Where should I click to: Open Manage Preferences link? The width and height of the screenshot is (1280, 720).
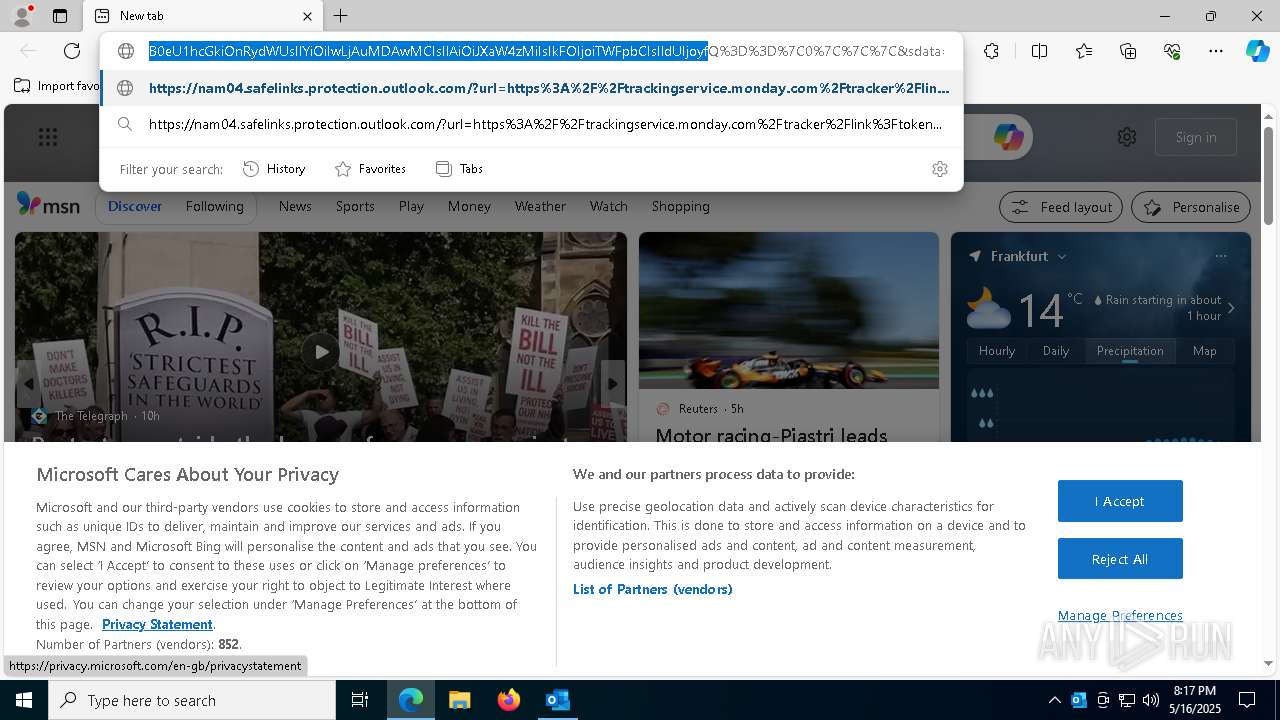(x=1120, y=615)
